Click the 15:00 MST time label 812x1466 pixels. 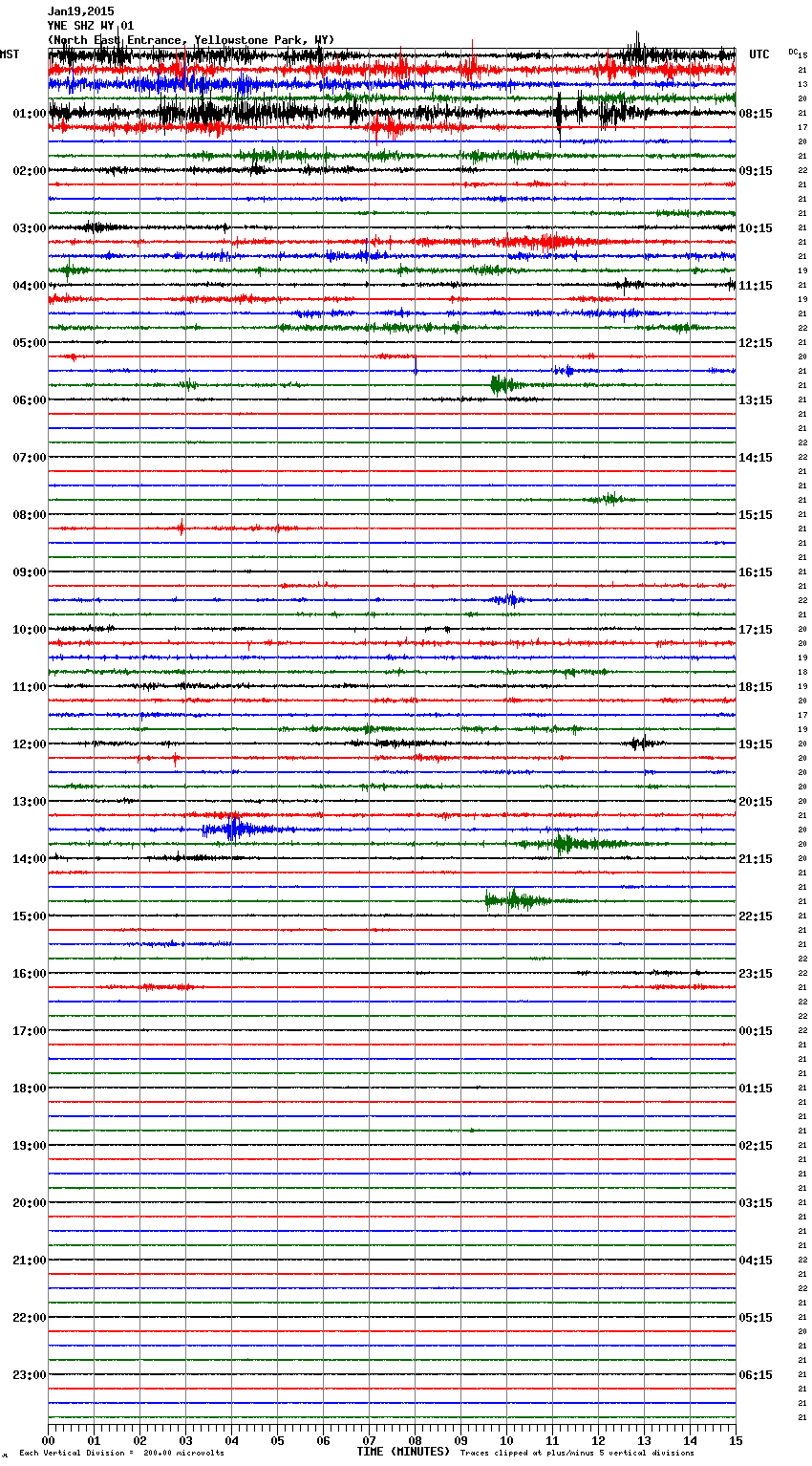[30, 916]
